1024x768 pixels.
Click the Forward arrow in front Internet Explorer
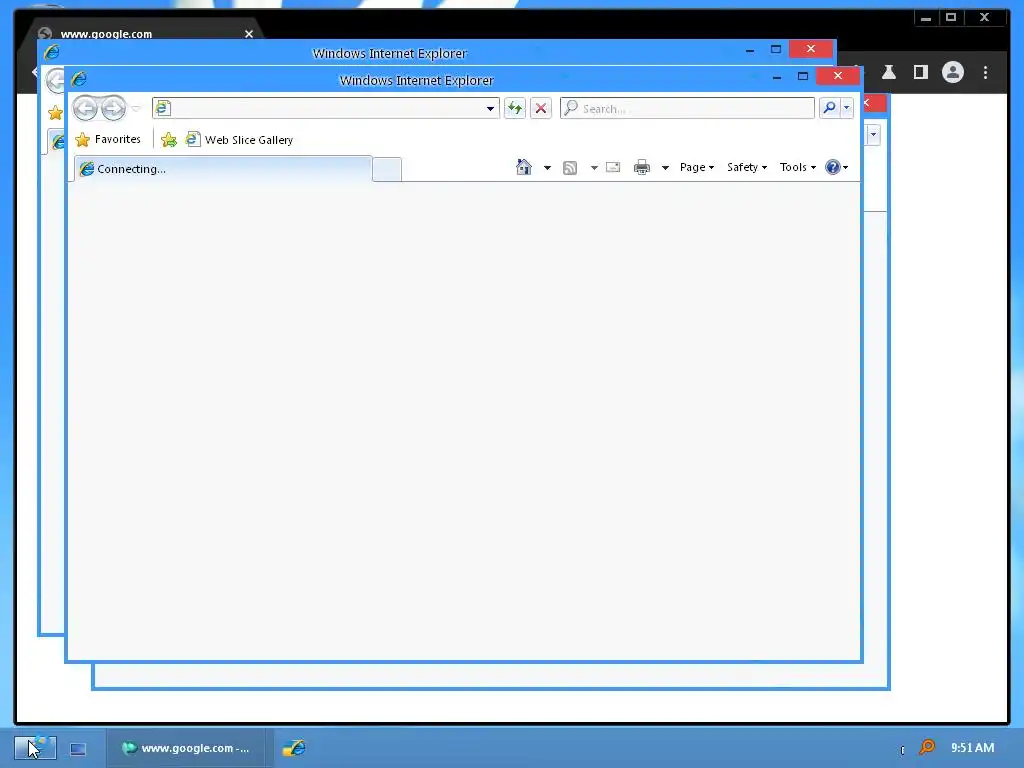coord(113,108)
